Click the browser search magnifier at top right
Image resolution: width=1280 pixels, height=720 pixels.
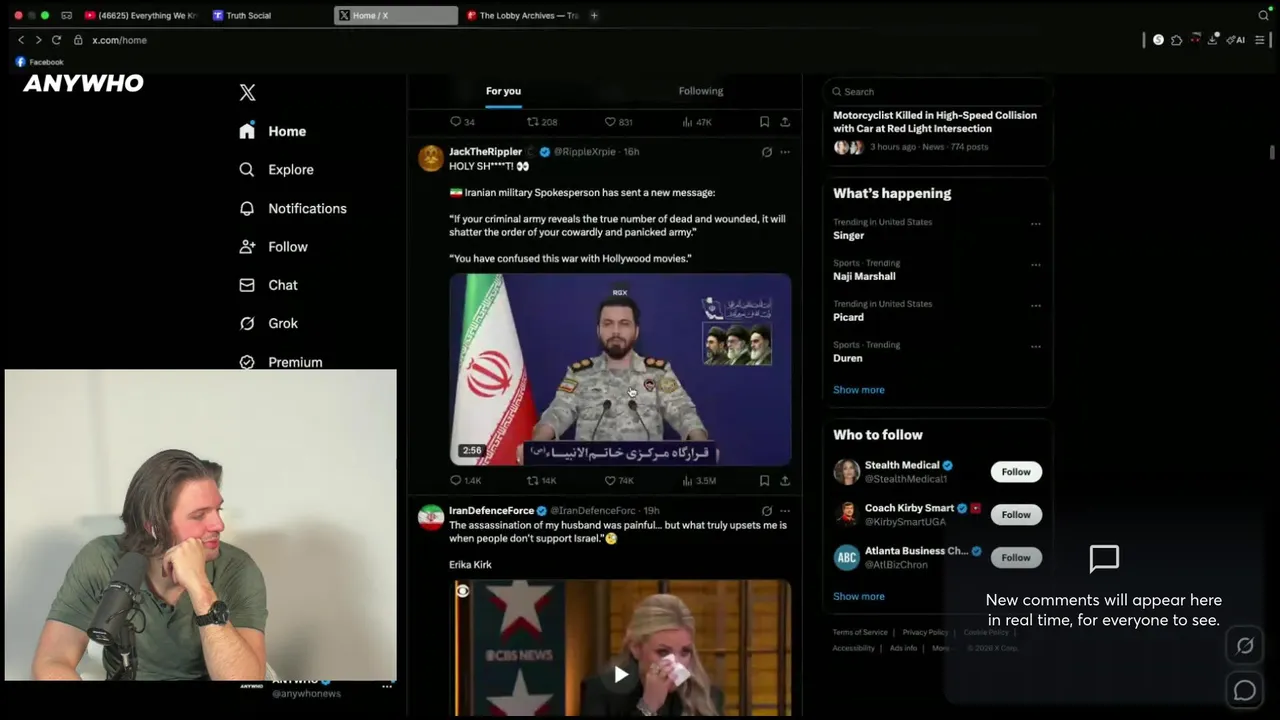pos(1264,15)
